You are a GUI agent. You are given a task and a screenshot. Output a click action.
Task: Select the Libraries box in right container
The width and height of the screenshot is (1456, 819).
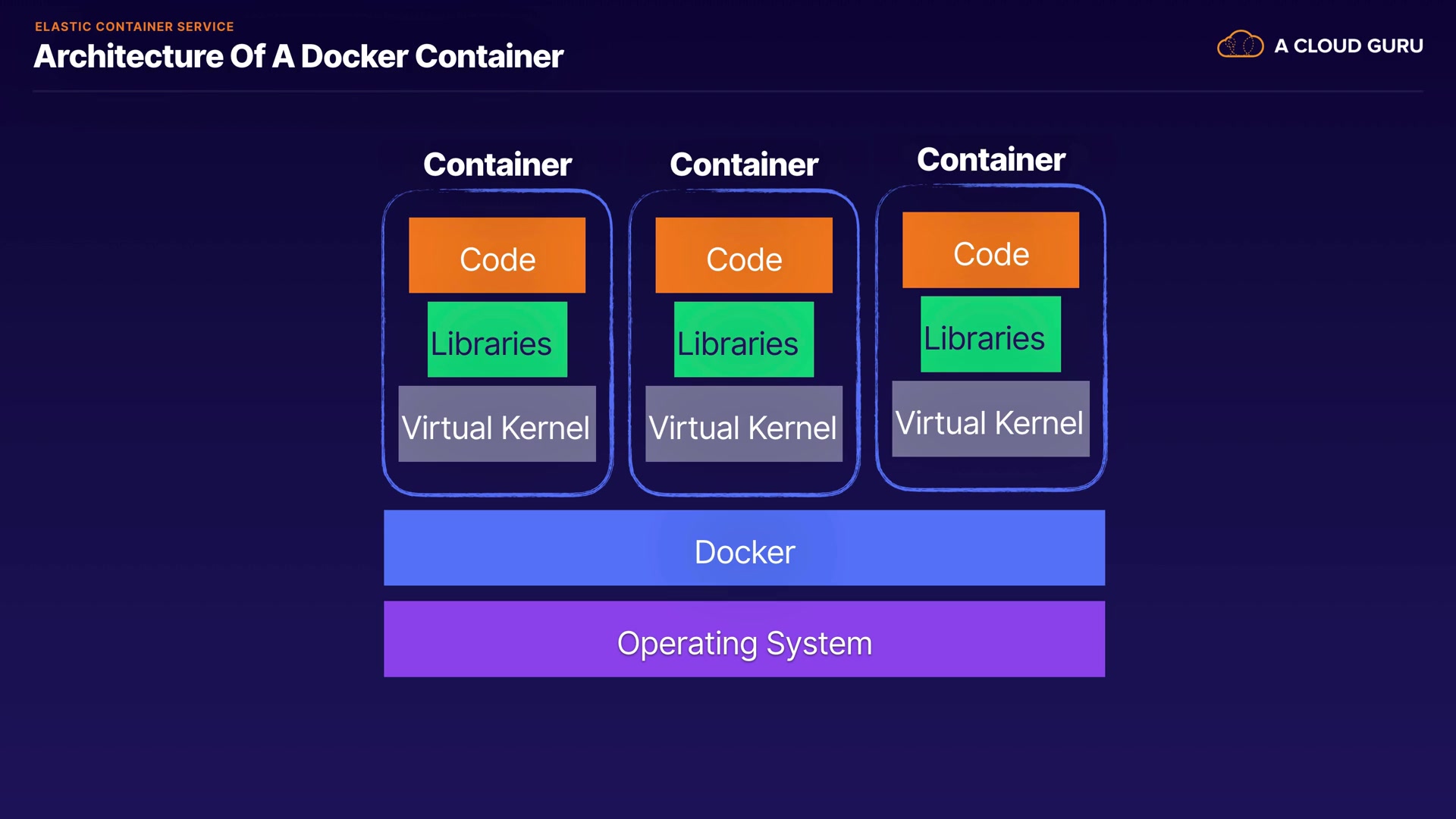[x=990, y=334]
